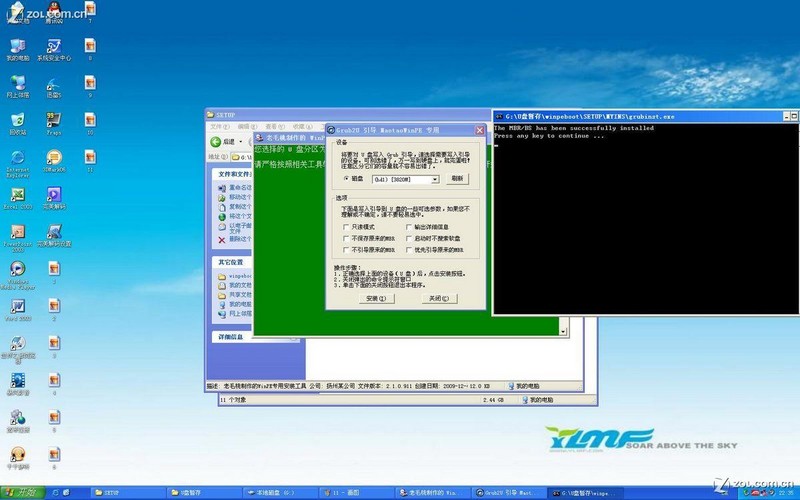Click the 移动这个 move file task link

coord(240,197)
